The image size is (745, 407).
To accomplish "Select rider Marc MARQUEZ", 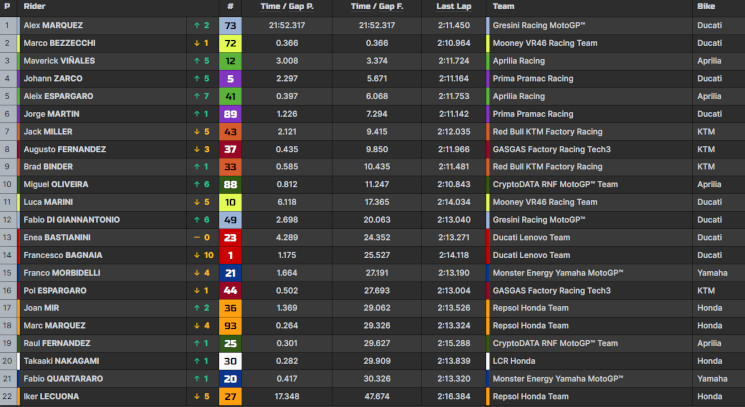I will pos(55,326).
